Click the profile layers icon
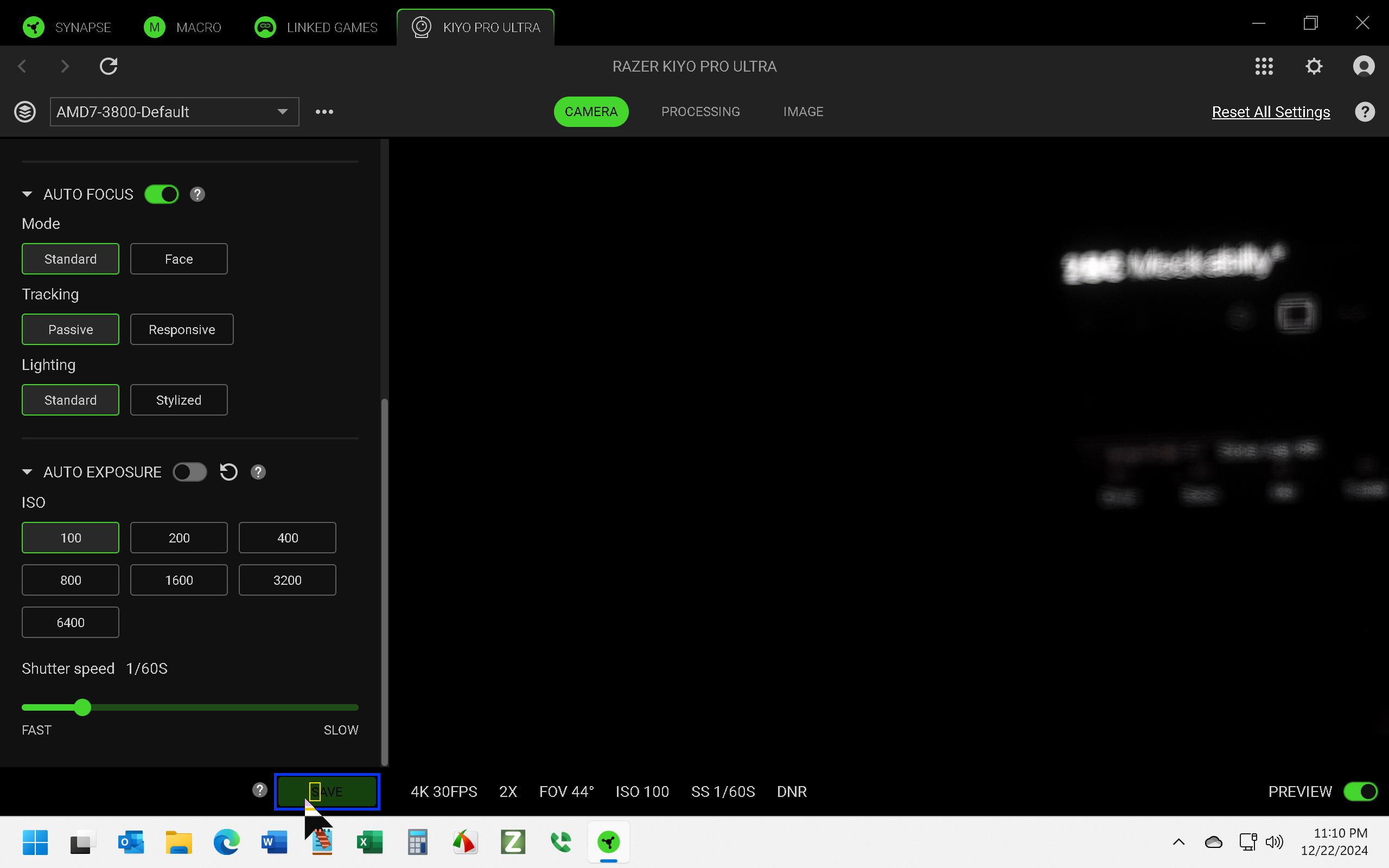The width and height of the screenshot is (1389, 868). click(24, 112)
